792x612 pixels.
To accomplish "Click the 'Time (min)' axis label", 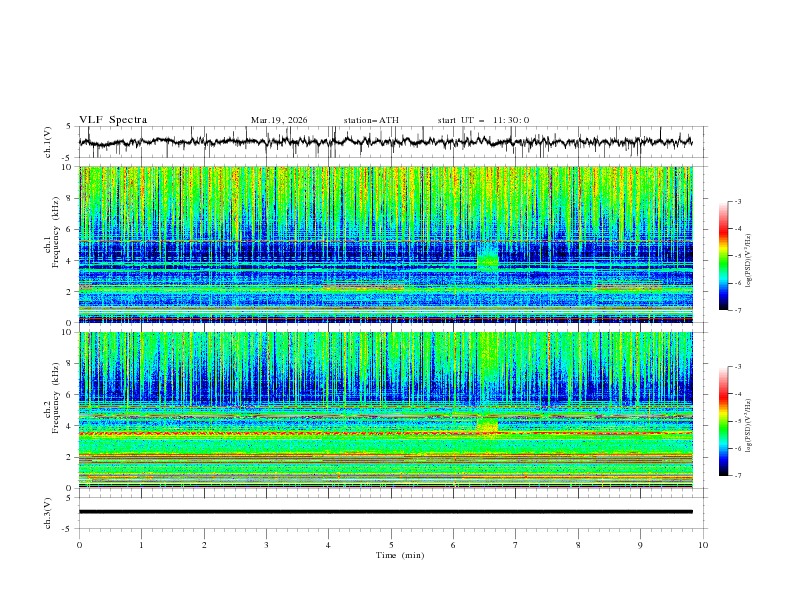I will point(400,555).
